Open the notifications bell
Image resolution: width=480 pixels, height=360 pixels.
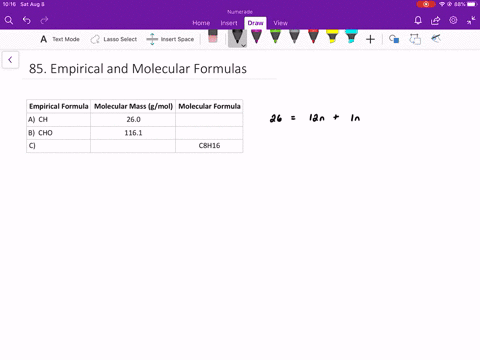pos(418,20)
